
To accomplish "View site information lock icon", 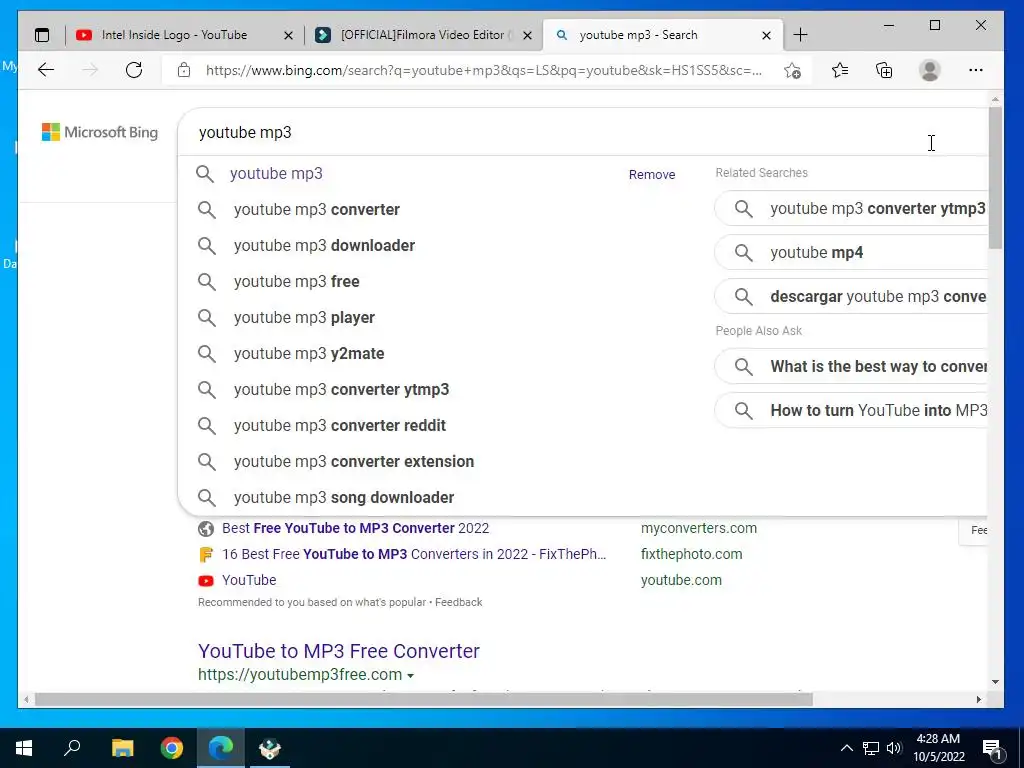I will pyautogui.click(x=184, y=70).
